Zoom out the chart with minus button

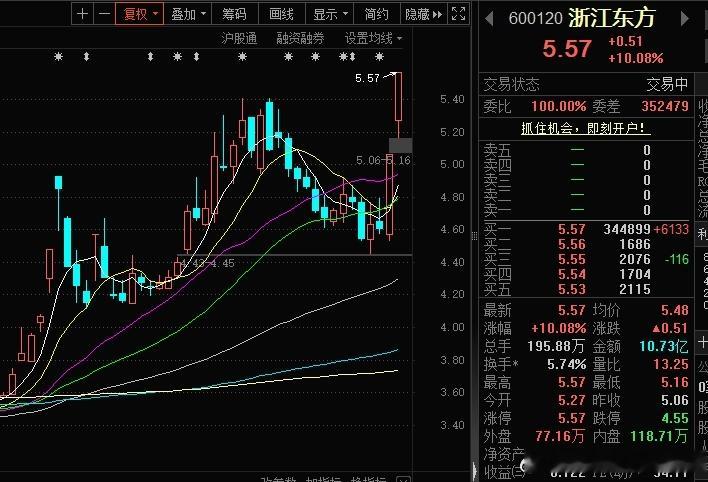pyautogui.click(x=104, y=14)
